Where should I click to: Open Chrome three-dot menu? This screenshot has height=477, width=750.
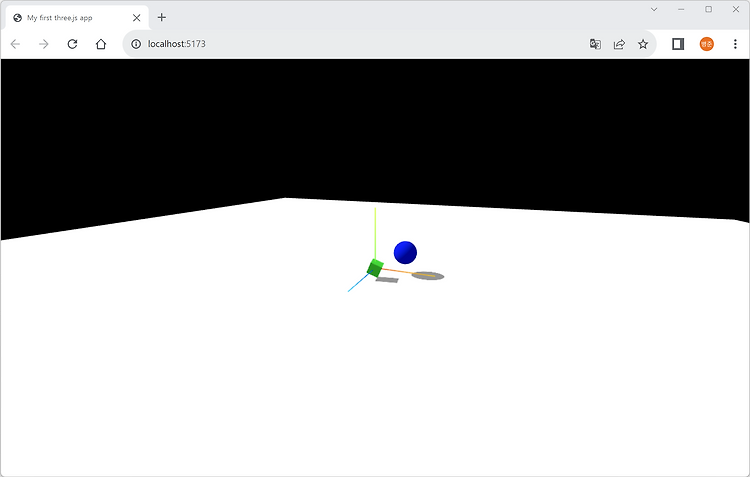click(735, 44)
